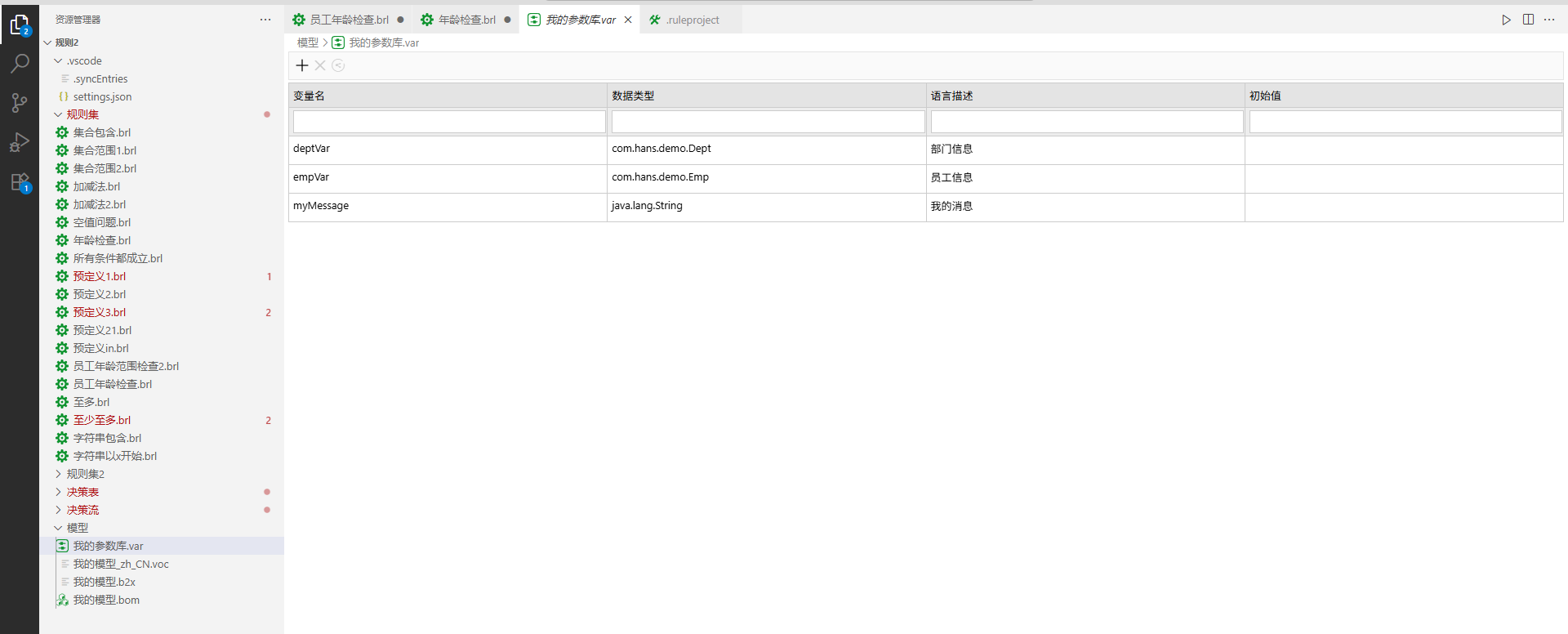This screenshot has height=634, width=1568.
Task: Open the Explorer view in activity bar
Action: (x=20, y=25)
